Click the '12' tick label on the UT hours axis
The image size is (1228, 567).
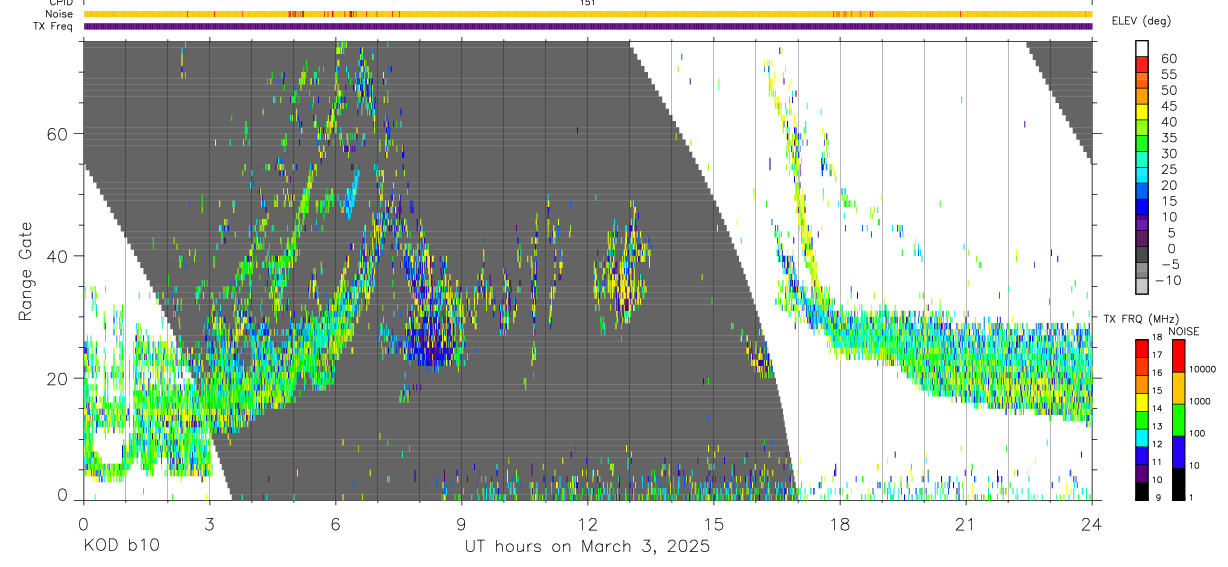(587, 524)
